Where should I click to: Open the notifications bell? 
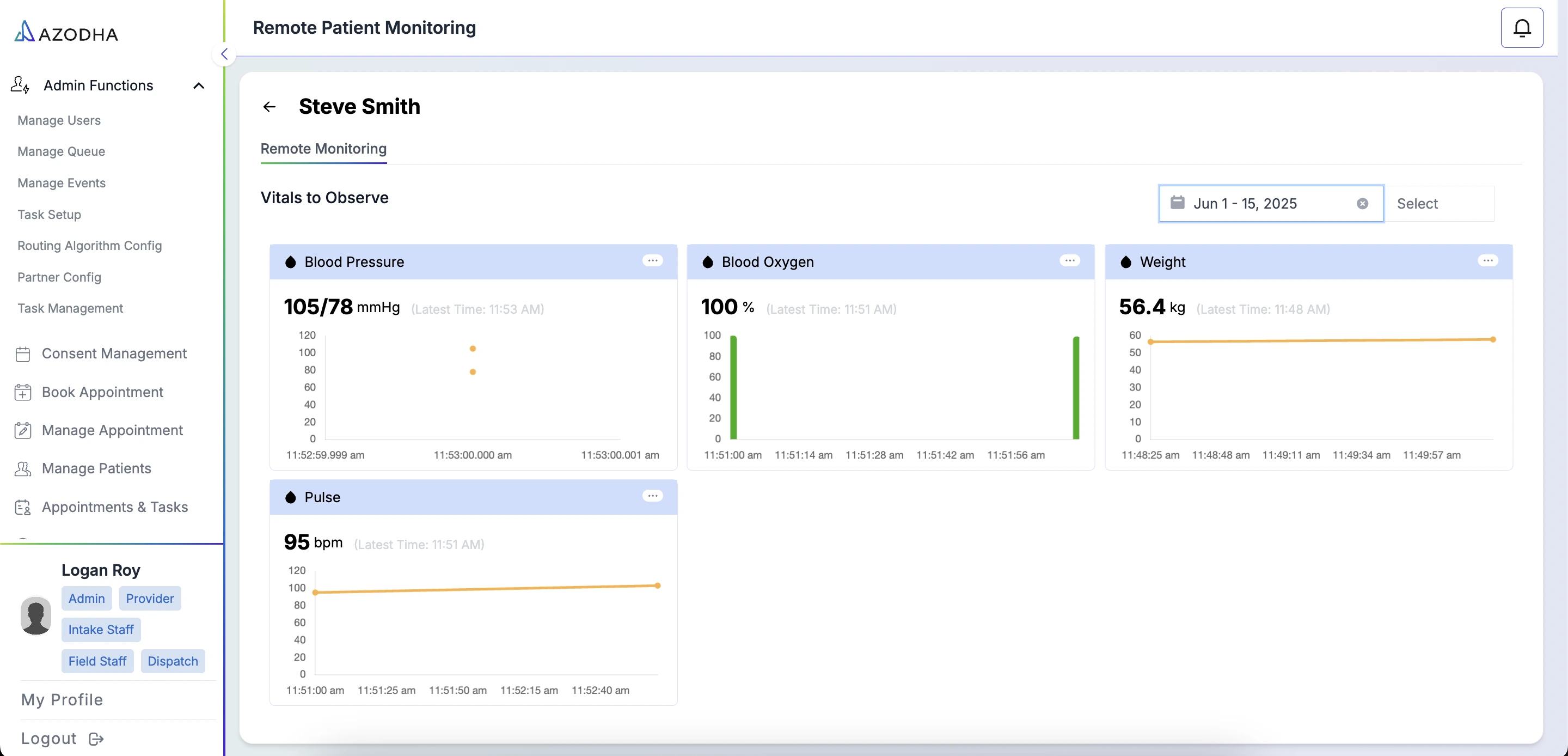pos(1522,27)
